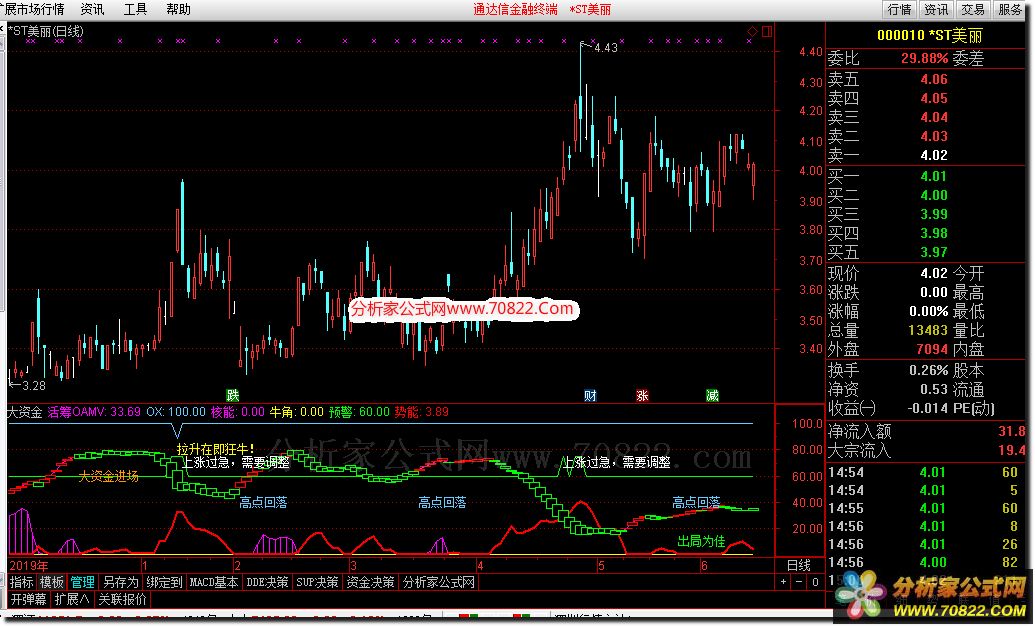The width and height of the screenshot is (1035, 626).
Task: Click the 外盘 7094 value
Action: [x=932, y=349]
